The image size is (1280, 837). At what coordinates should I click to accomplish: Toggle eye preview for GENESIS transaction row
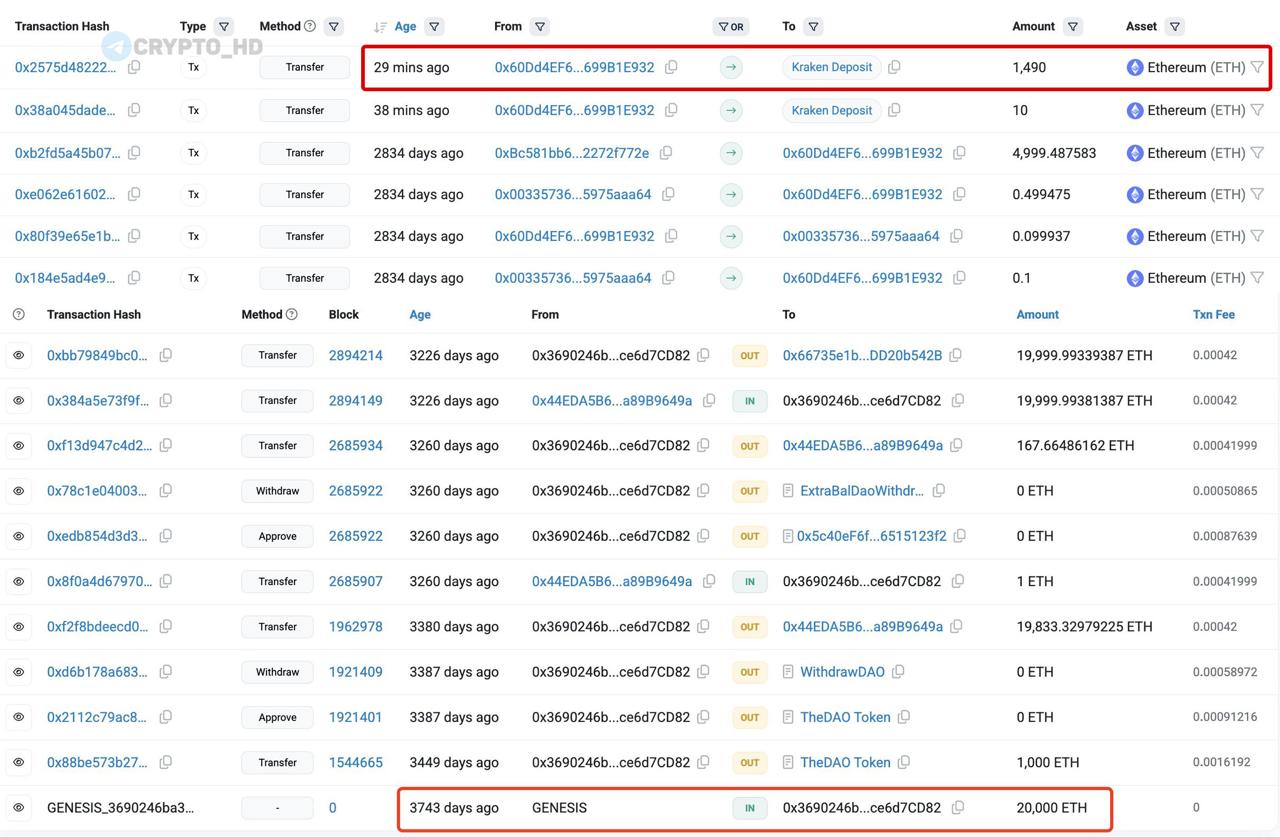(x=18, y=807)
